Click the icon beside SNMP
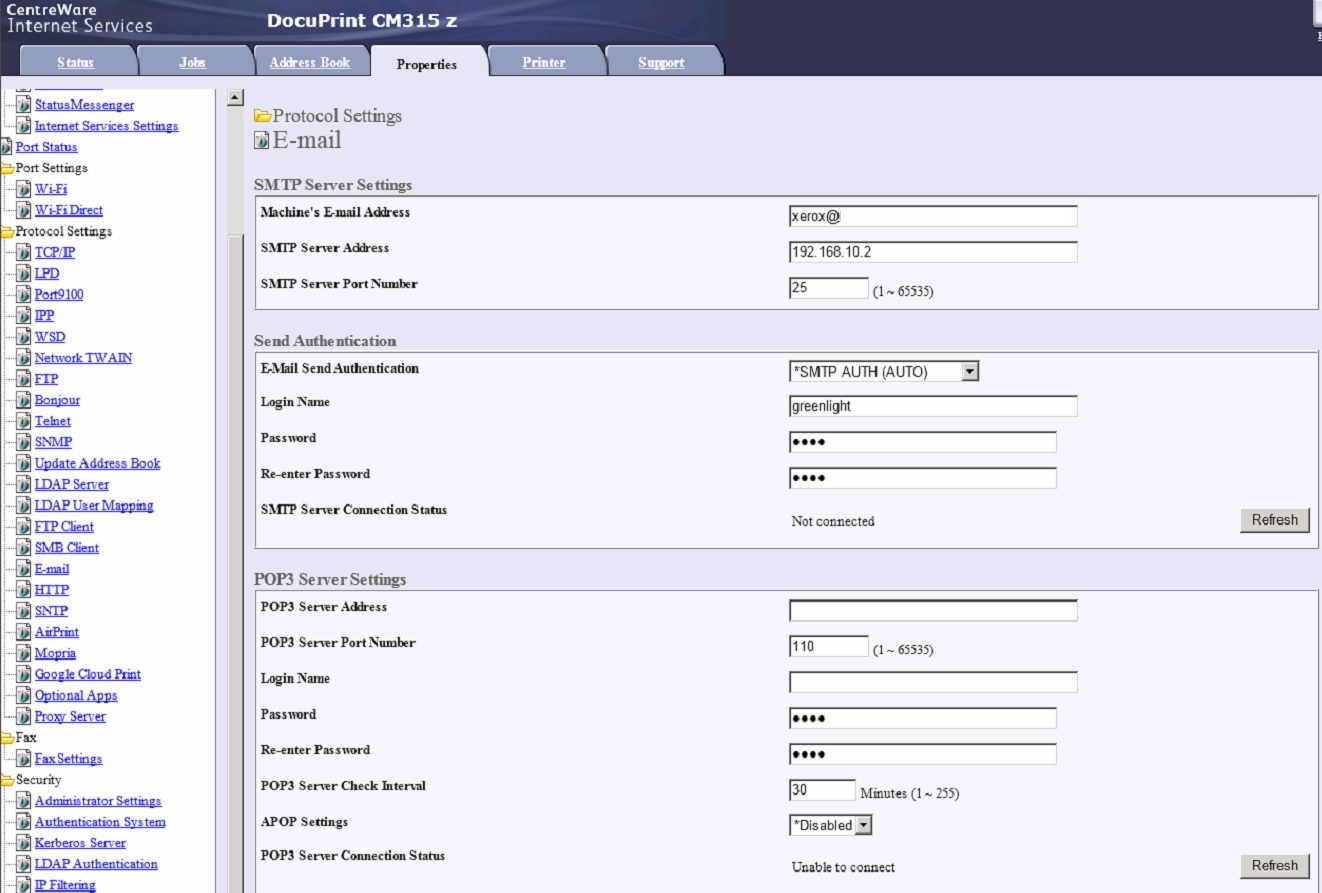The height and width of the screenshot is (893, 1322). 25,442
